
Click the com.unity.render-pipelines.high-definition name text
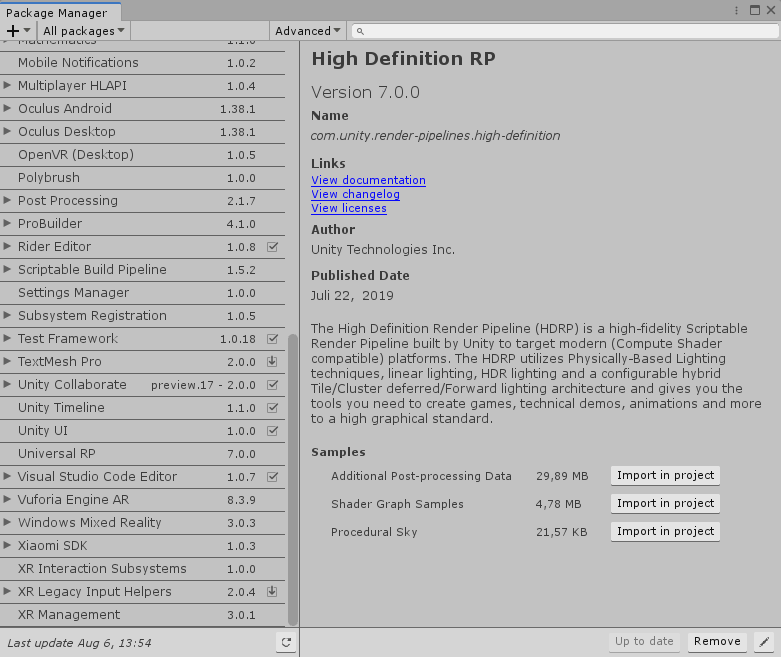pos(435,135)
